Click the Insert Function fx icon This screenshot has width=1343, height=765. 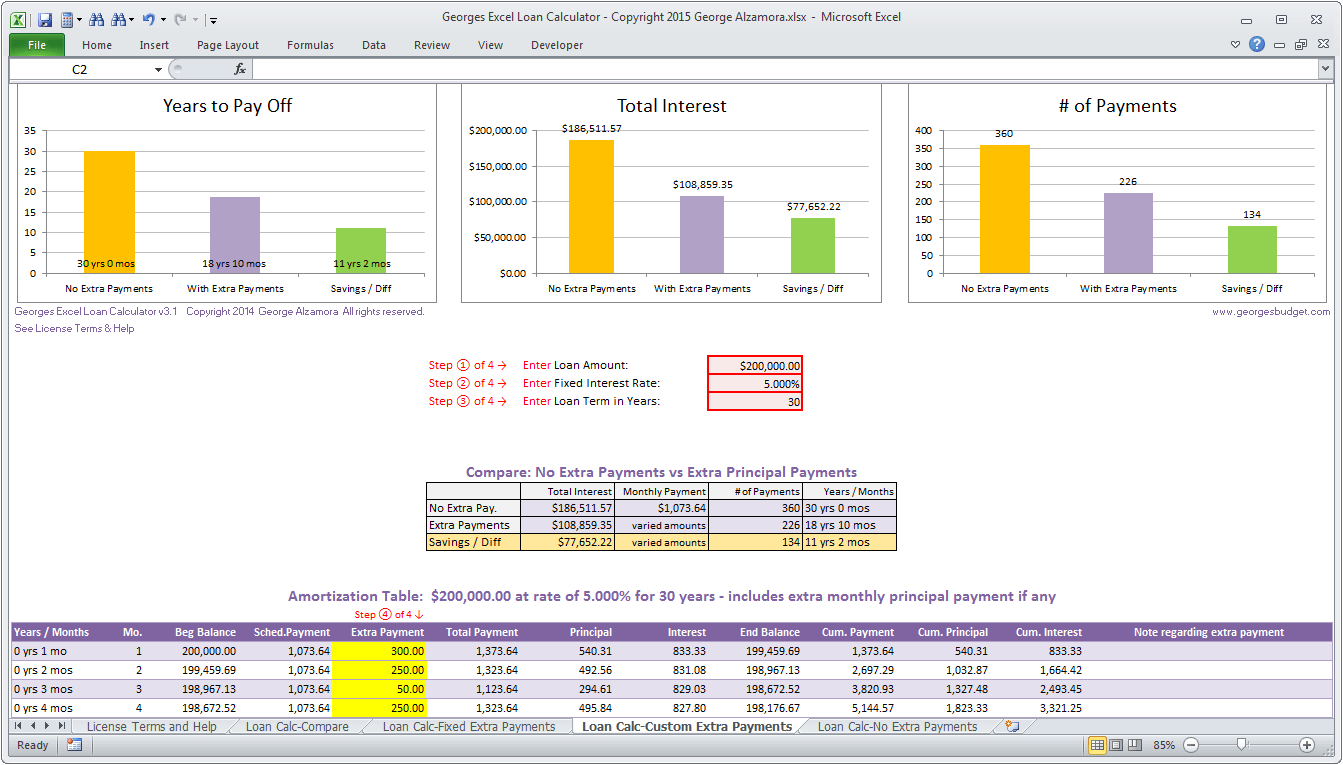pyautogui.click(x=240, y=69)
